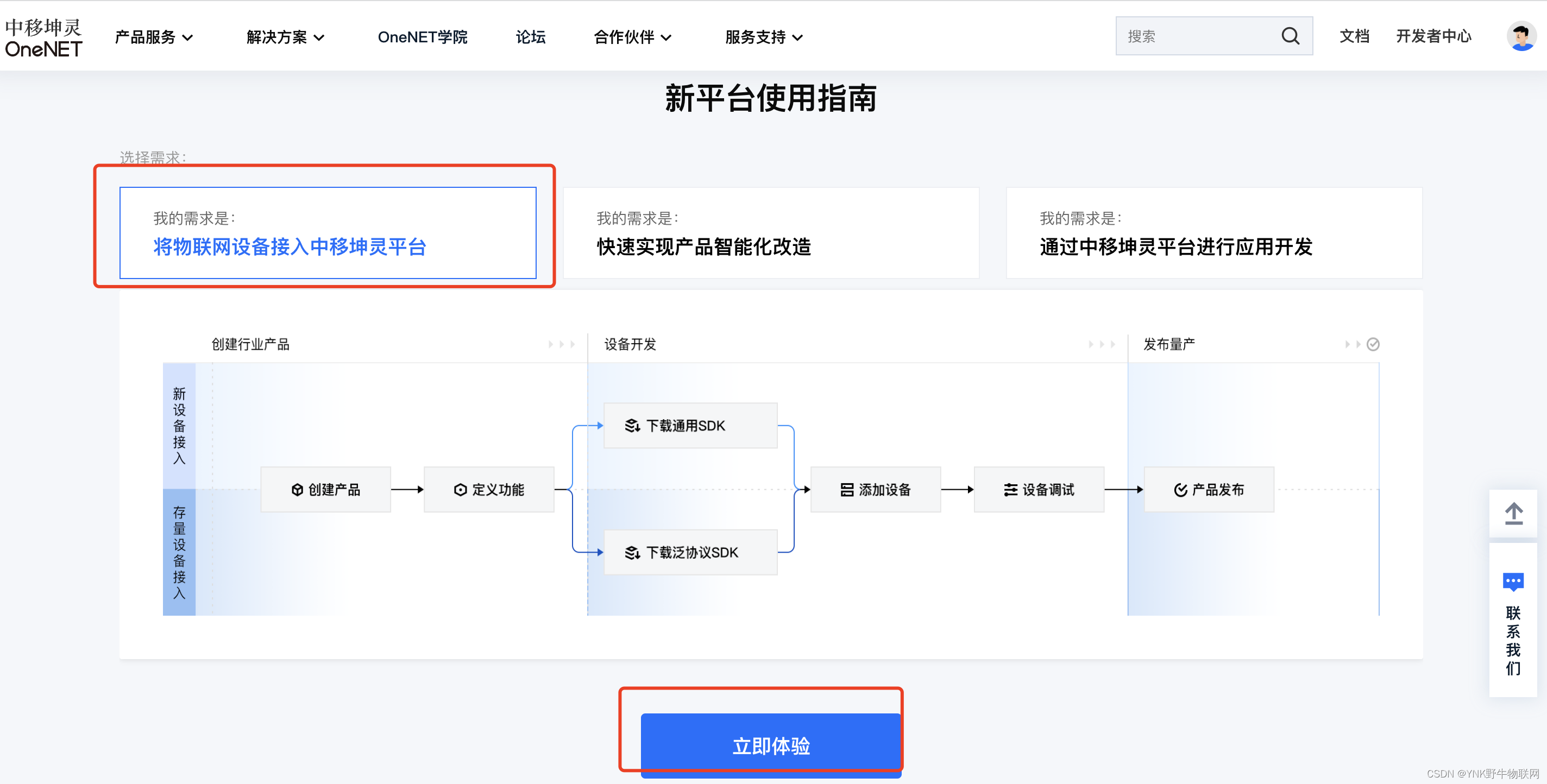Expand the 产品服务 dropdown menu
The image size is (1547, 784).
click(x=154, y=37)
